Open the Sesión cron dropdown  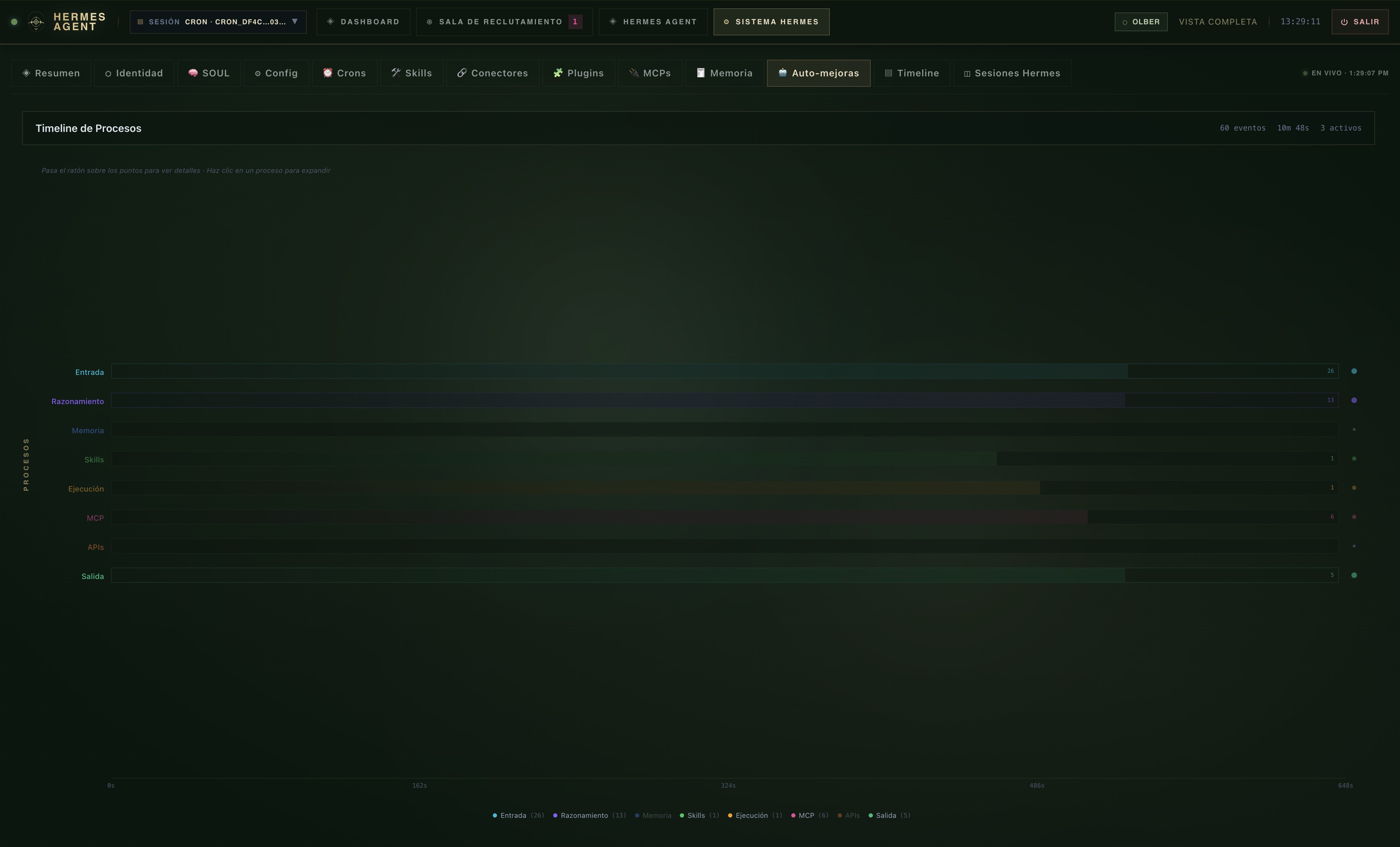[218, 22]
